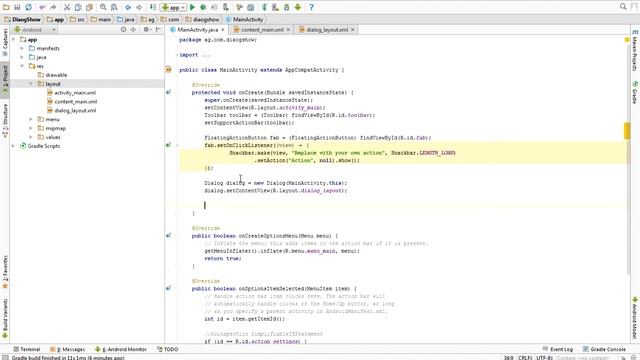The height and width of the screenshot is (360, 640).
Task: Click the collapse all icon in Project panel
Action: [x=133, y=29]
